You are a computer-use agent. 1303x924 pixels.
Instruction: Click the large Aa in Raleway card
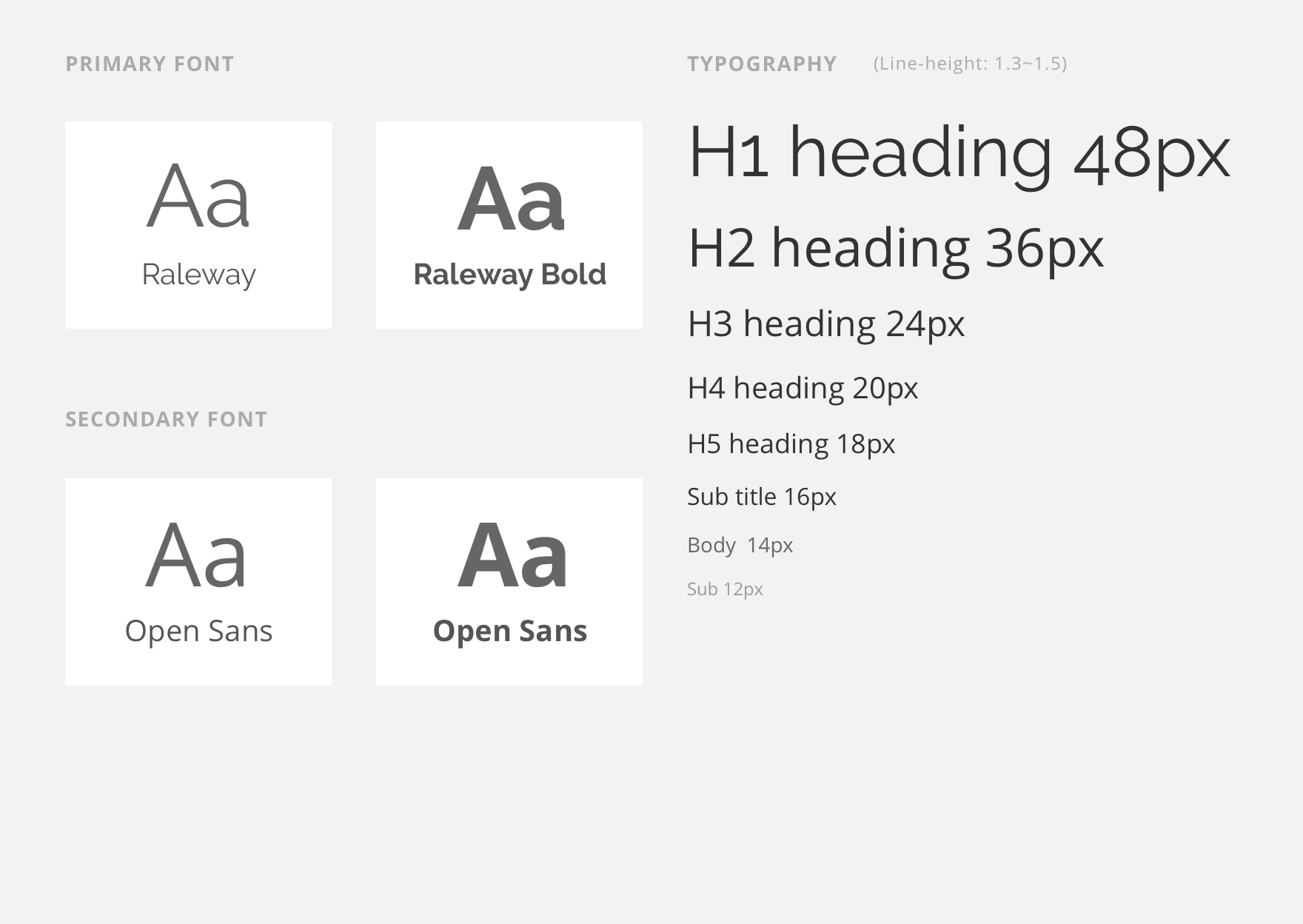point(198,196)
